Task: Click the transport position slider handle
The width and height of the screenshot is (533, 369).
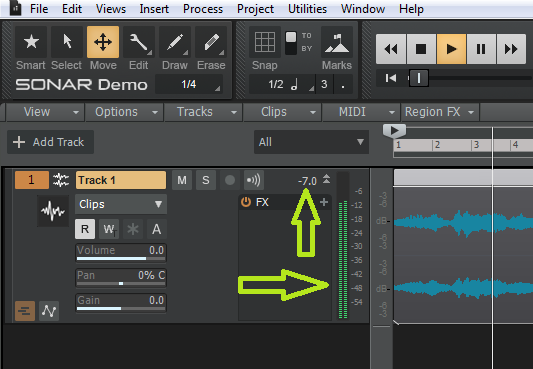Action: click(x=418, y=78)
